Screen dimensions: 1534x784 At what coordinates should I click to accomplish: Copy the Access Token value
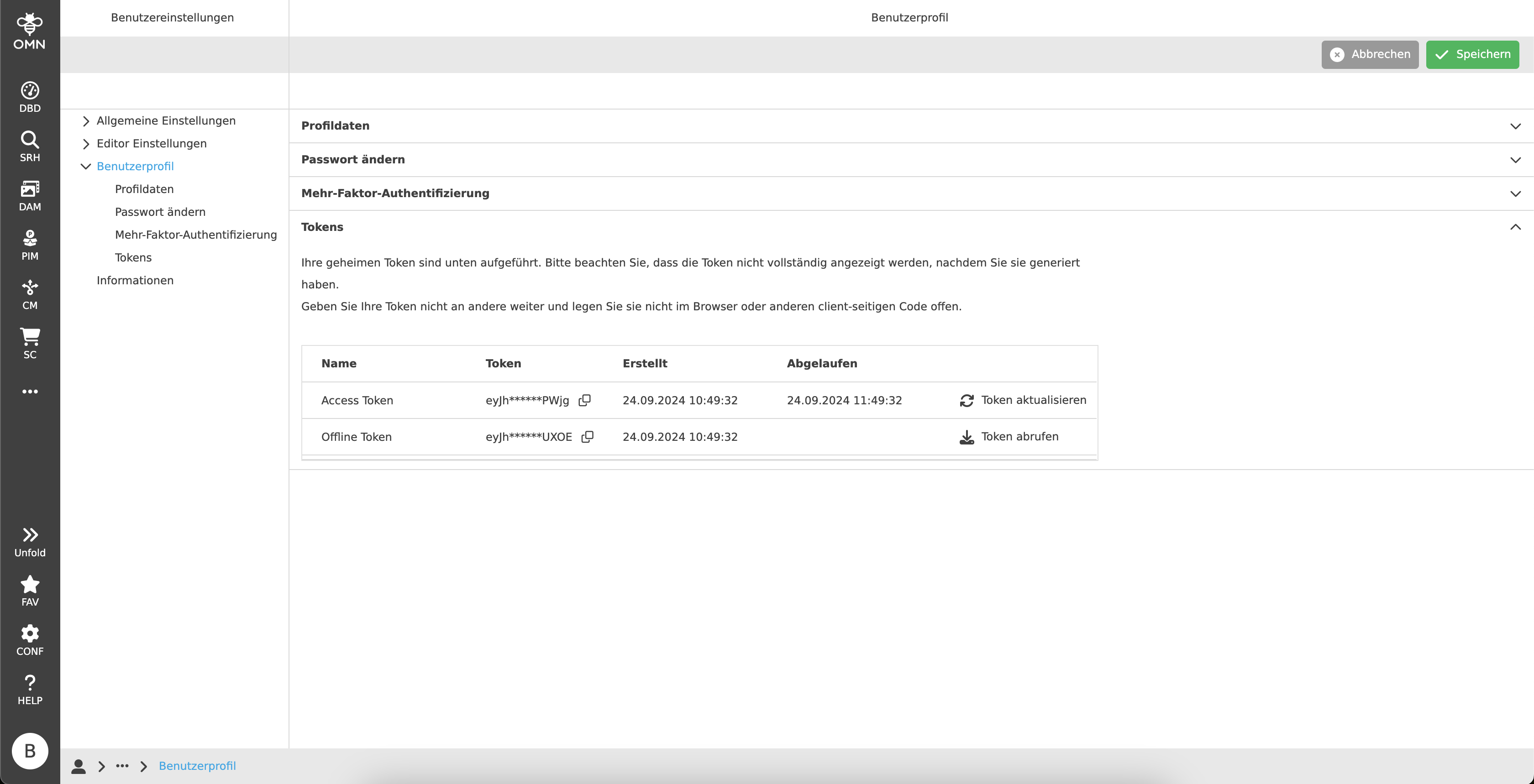click(584, 400)
